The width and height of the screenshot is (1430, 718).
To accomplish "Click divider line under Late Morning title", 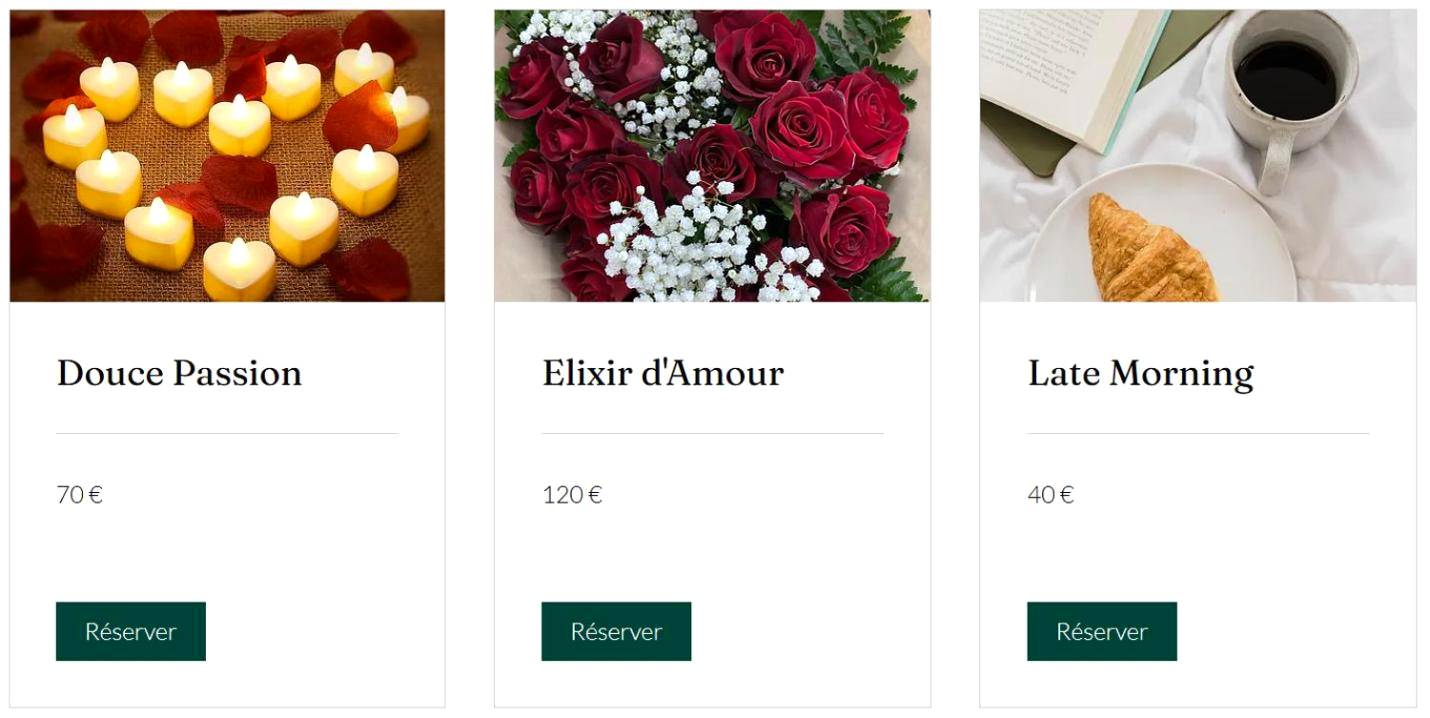I will coord(1198,433).
